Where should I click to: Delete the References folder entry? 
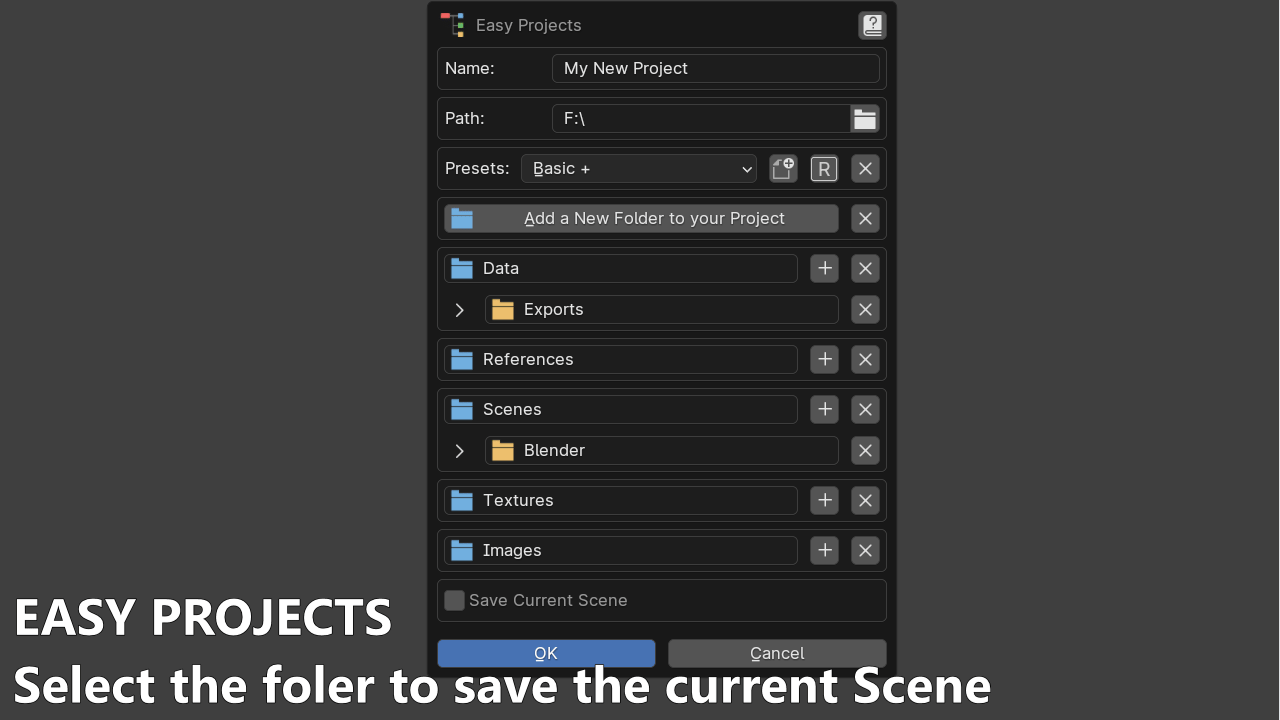tap(865, 359)
